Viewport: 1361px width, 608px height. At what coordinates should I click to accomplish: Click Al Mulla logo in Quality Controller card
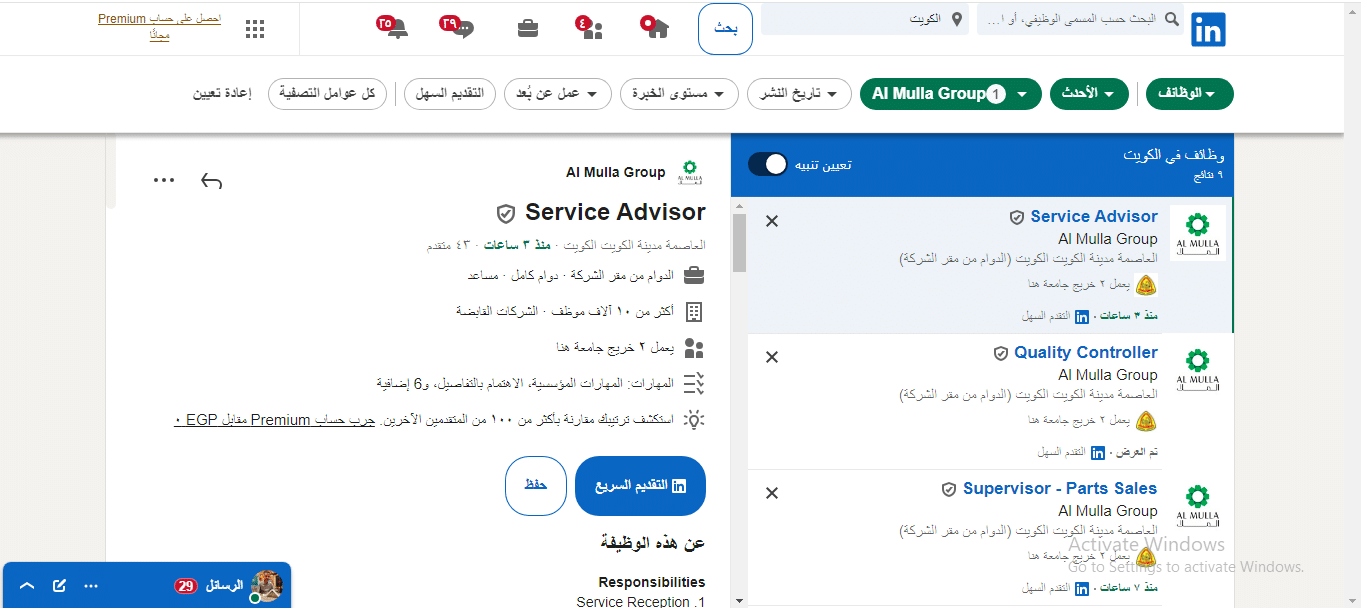tap(1197, 368)
